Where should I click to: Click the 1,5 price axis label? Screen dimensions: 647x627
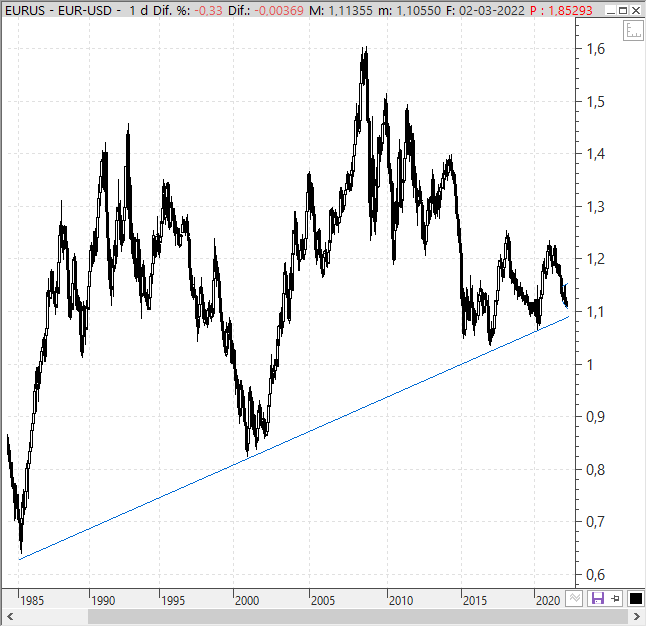click(x=596, y=101)
